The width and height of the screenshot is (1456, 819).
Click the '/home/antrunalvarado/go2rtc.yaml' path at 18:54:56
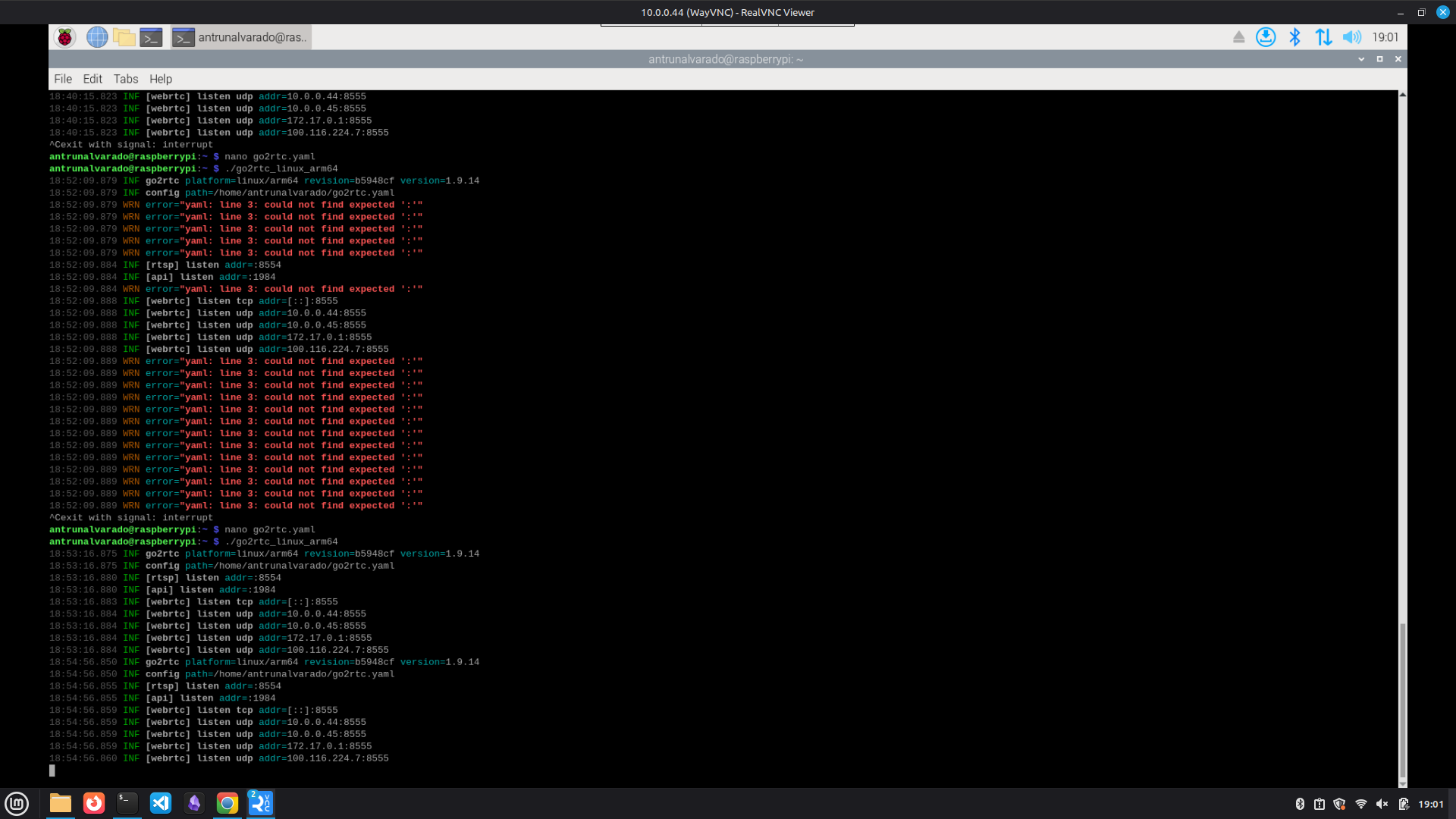304,674
